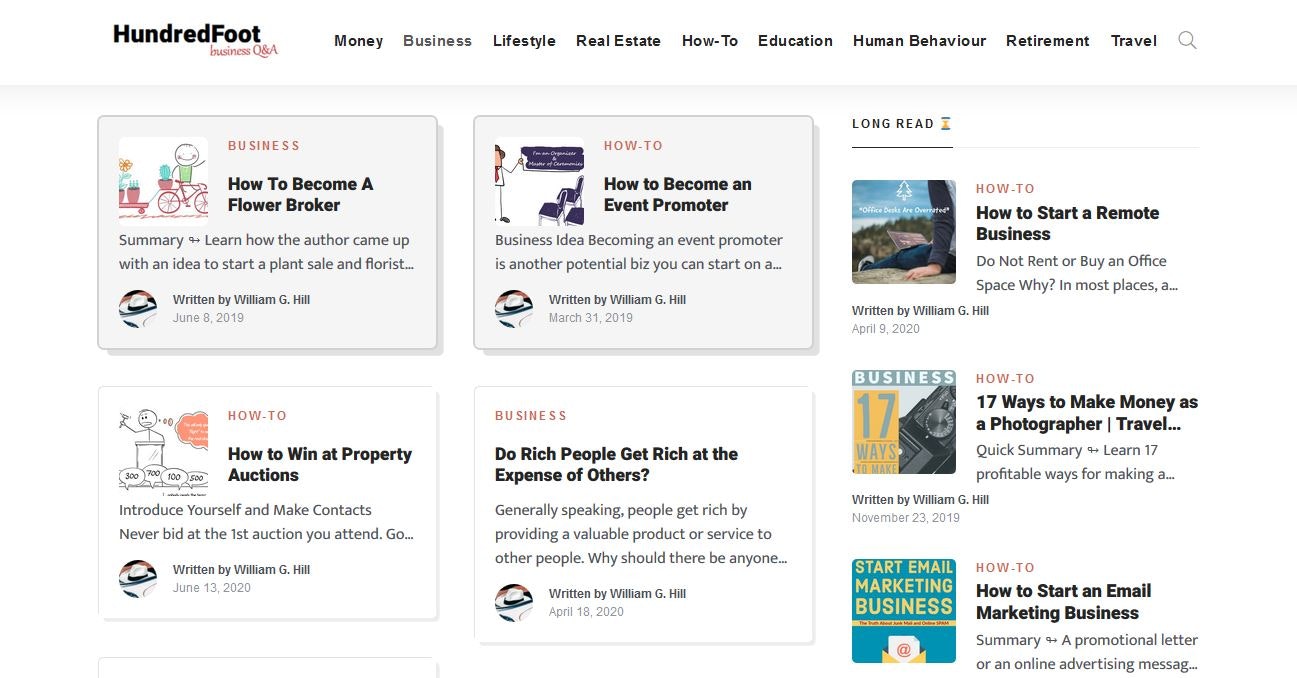
Task: Open the remote work laptop thumbnail image
Action: pyautogui.click(x=903, y=232)
